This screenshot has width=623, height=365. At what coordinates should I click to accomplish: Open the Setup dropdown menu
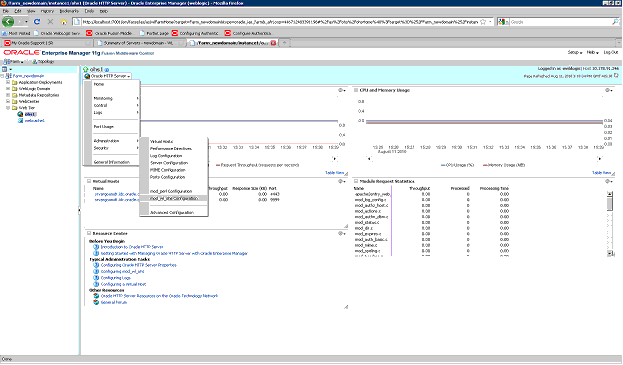tap(575, 52)
